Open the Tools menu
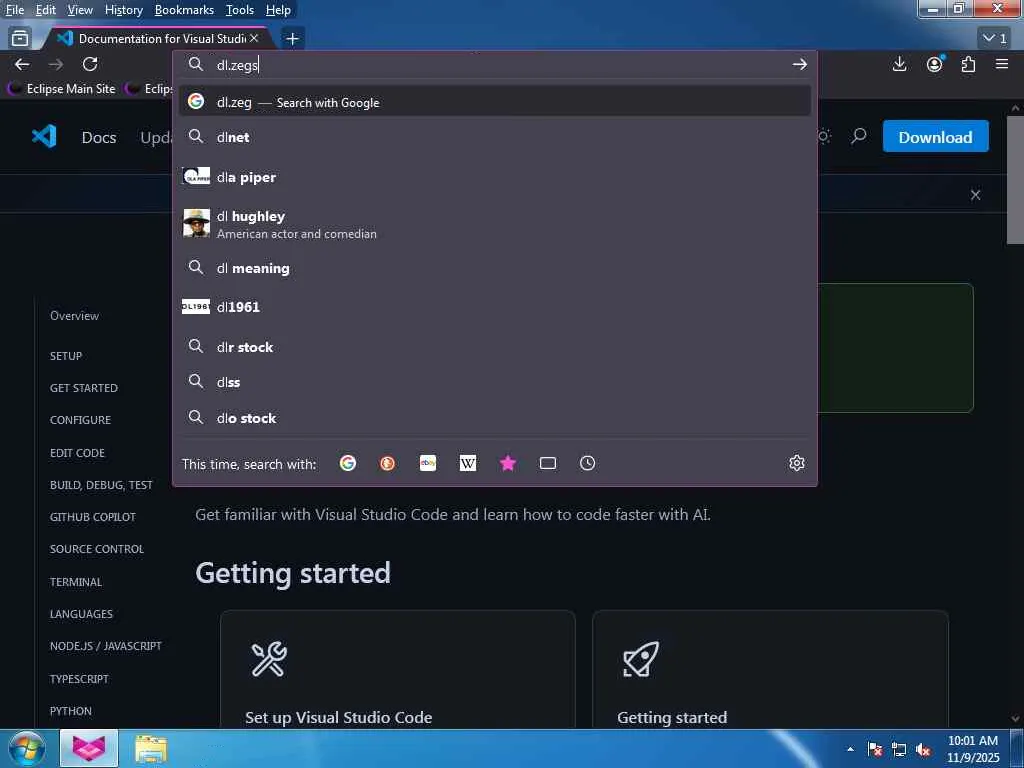This screenshot has width=1024, height=768. pos(240,10)
